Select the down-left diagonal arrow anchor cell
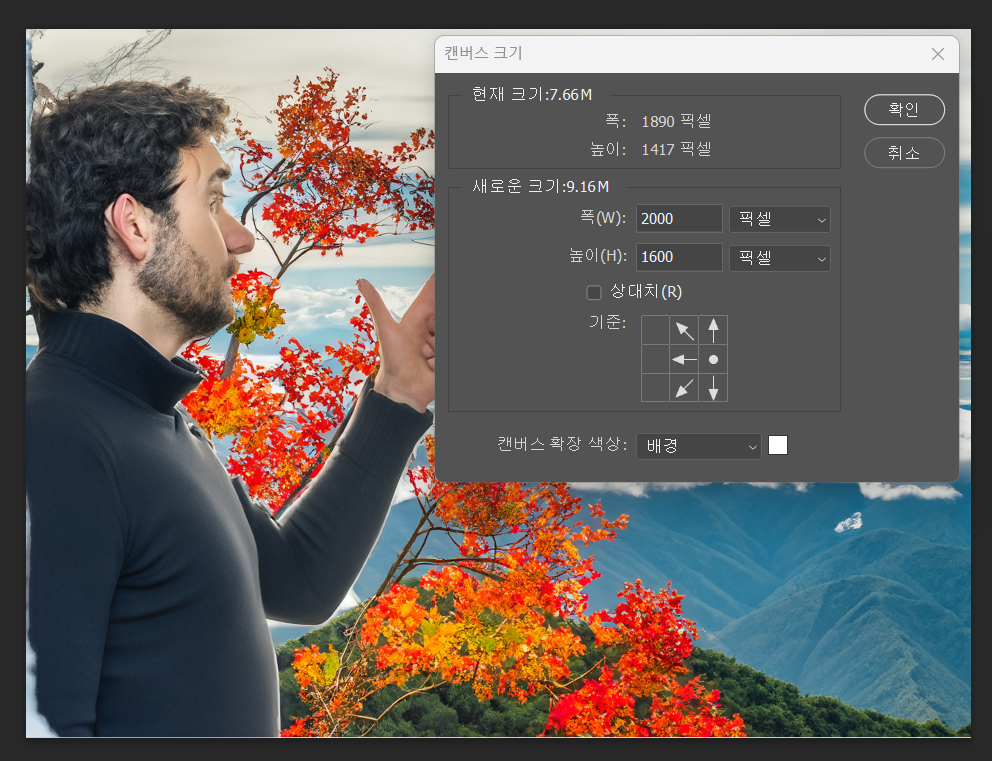The height and width of the screenshot is (761, 992). (684, 388)
